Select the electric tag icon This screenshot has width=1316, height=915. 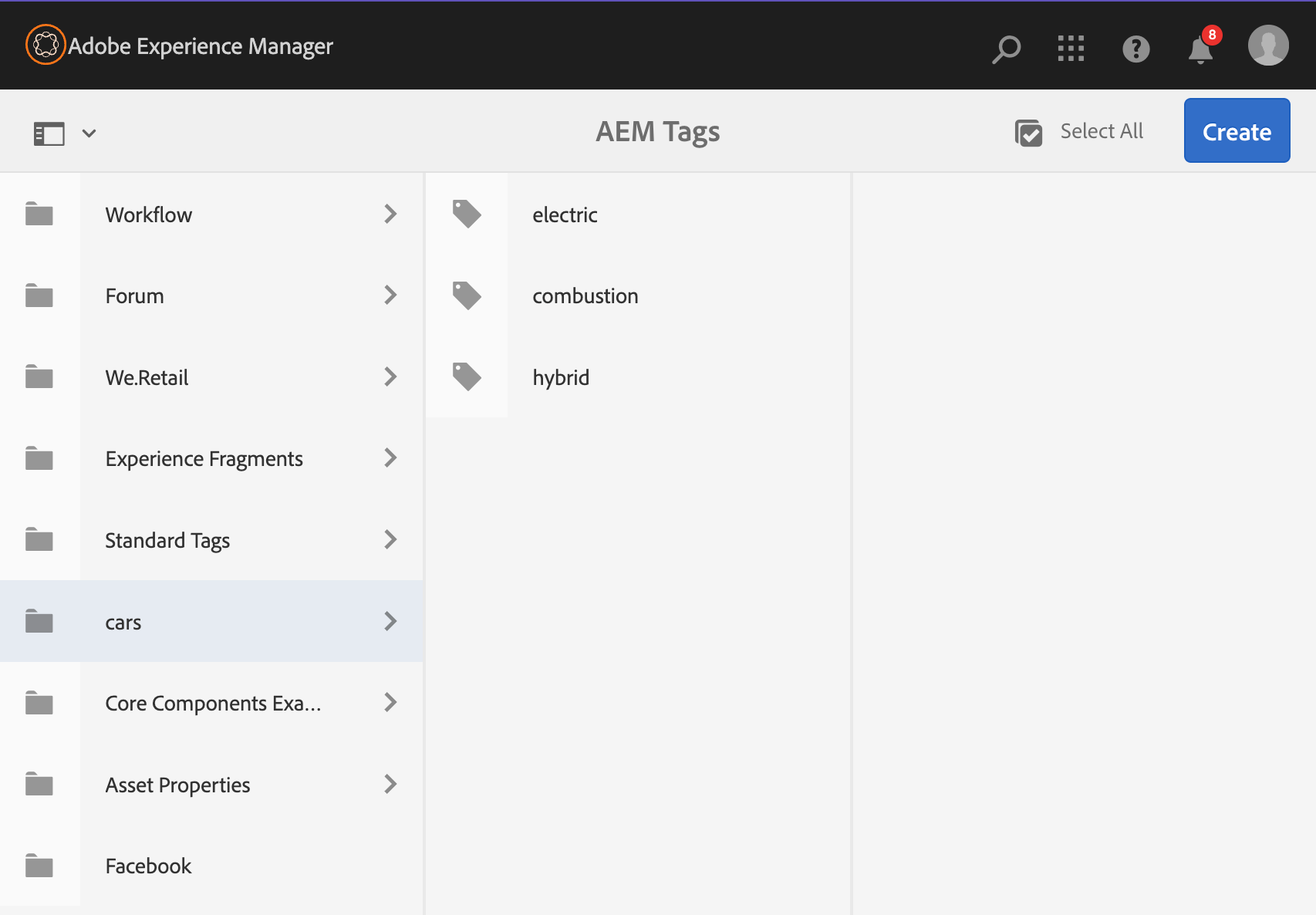coord(467,214)
